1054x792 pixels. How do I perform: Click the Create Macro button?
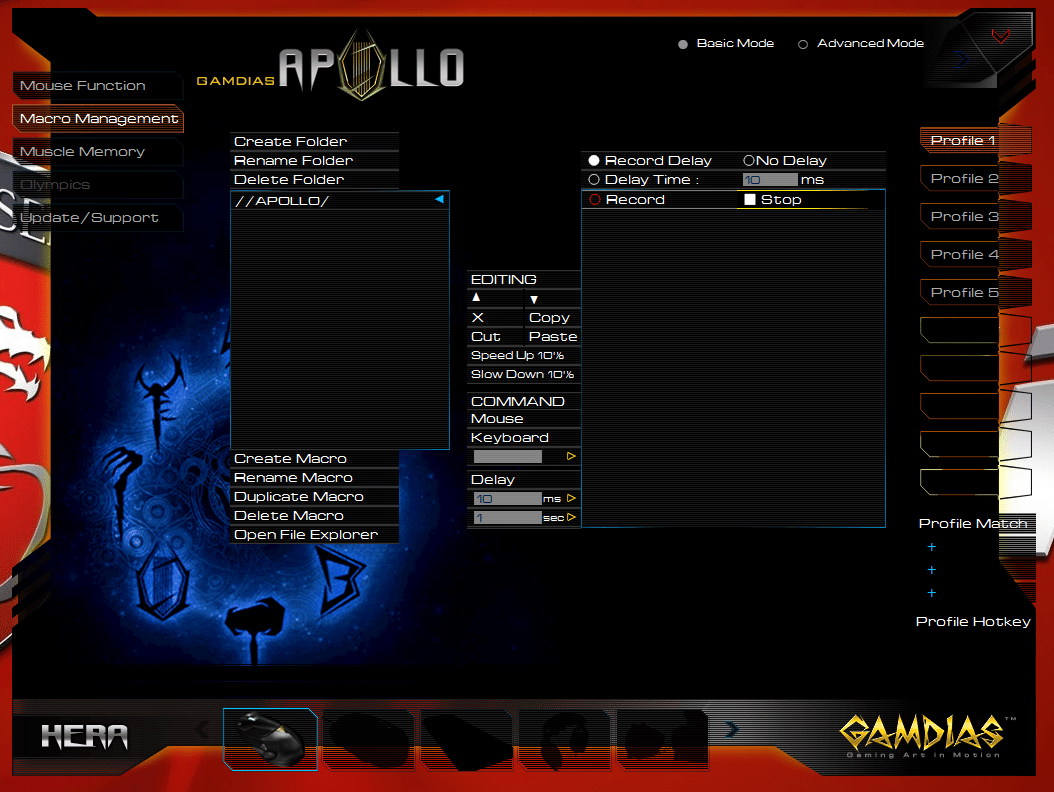(290, 459)
